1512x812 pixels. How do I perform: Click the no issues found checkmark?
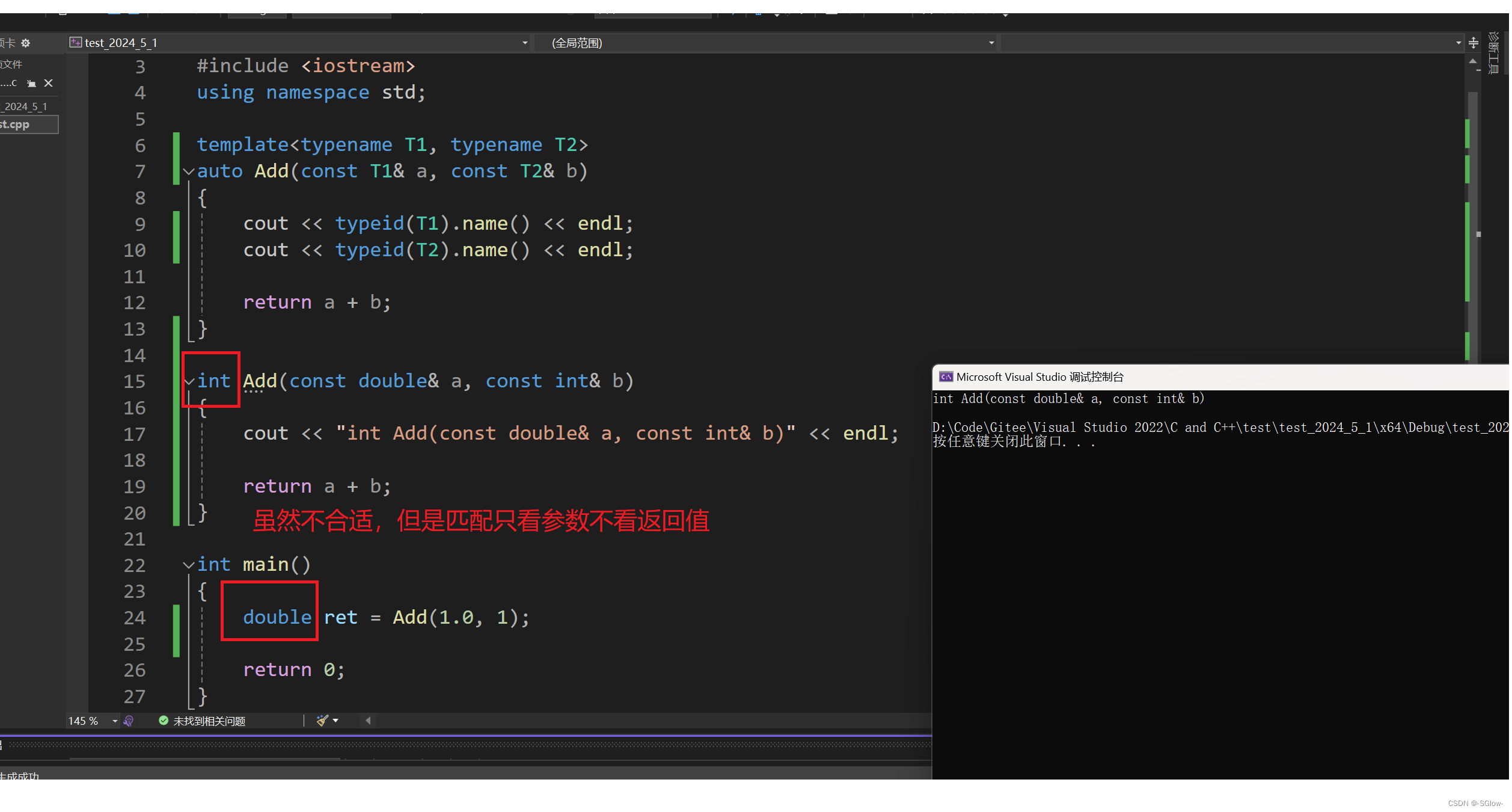click(x=164, y=721)
